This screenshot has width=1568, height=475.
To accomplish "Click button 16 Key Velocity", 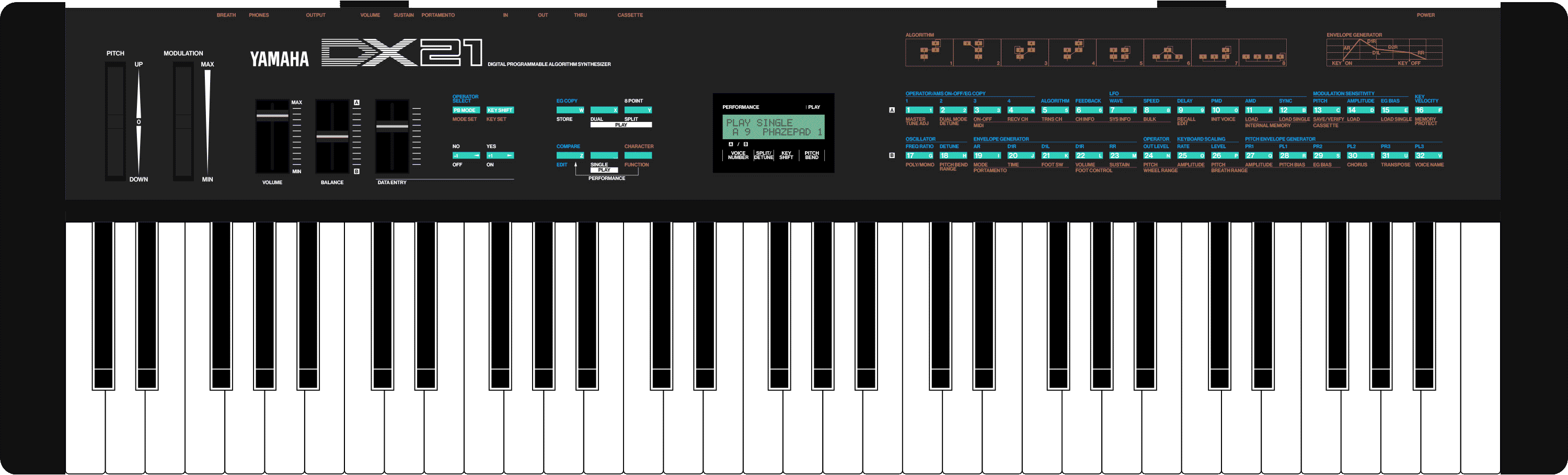I will tap(1429, 110).
